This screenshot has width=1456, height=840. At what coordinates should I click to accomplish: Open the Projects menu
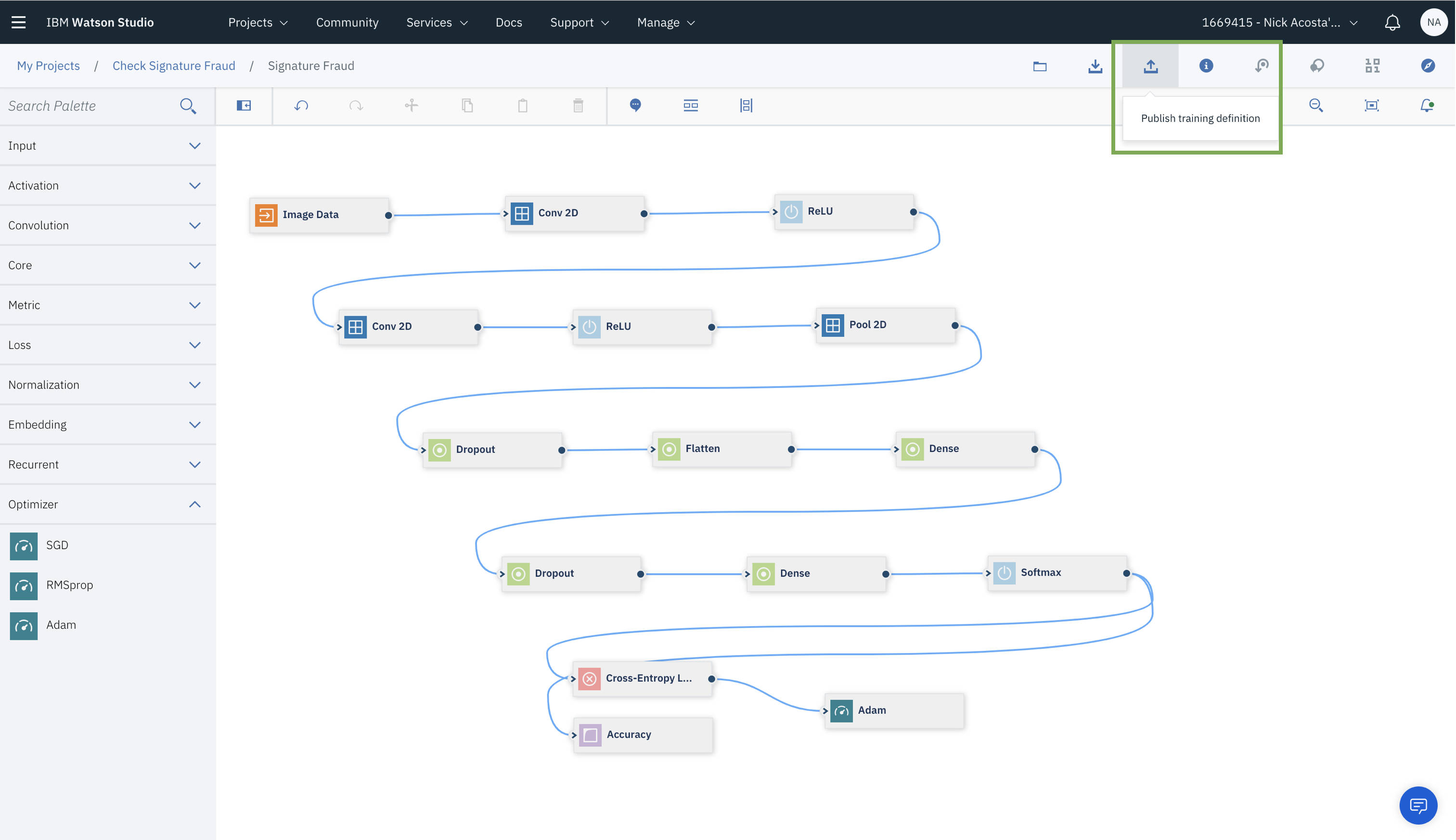(258, 23)
